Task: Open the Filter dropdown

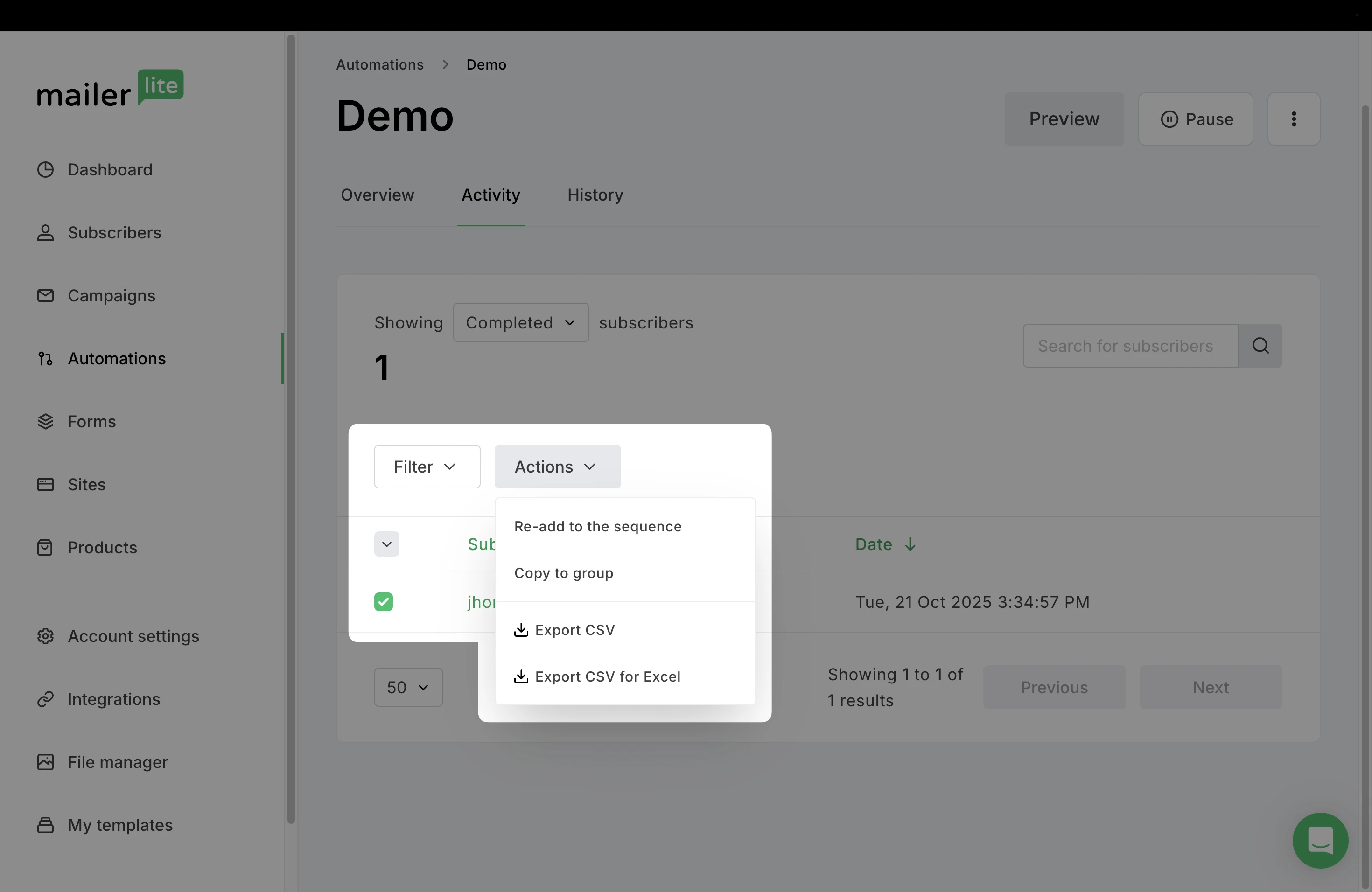Action: (x=427, y=467)
